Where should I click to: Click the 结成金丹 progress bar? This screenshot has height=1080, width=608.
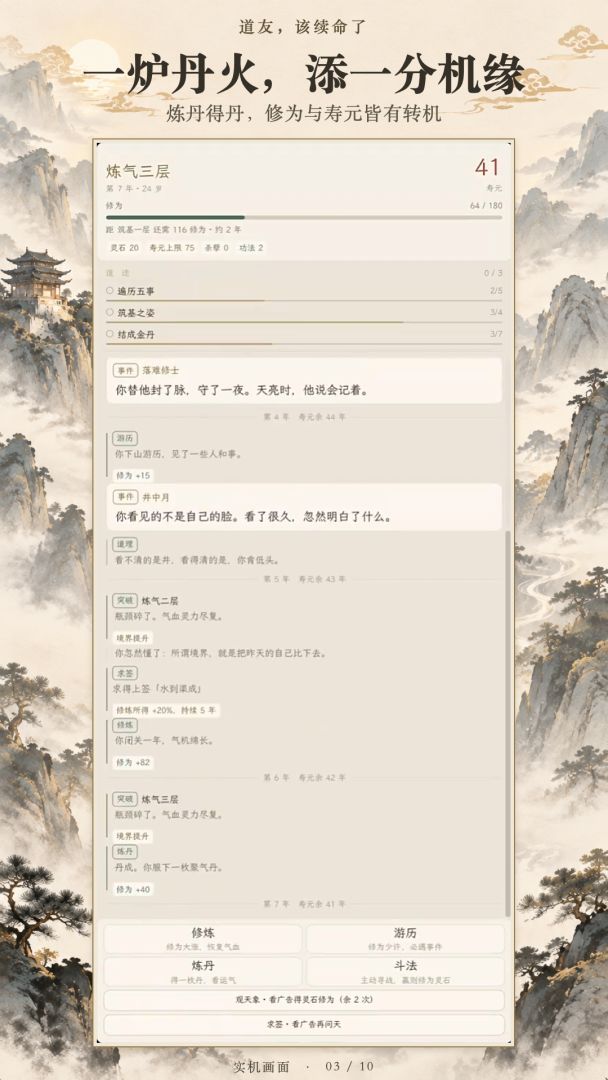click(x=304, y=343)
